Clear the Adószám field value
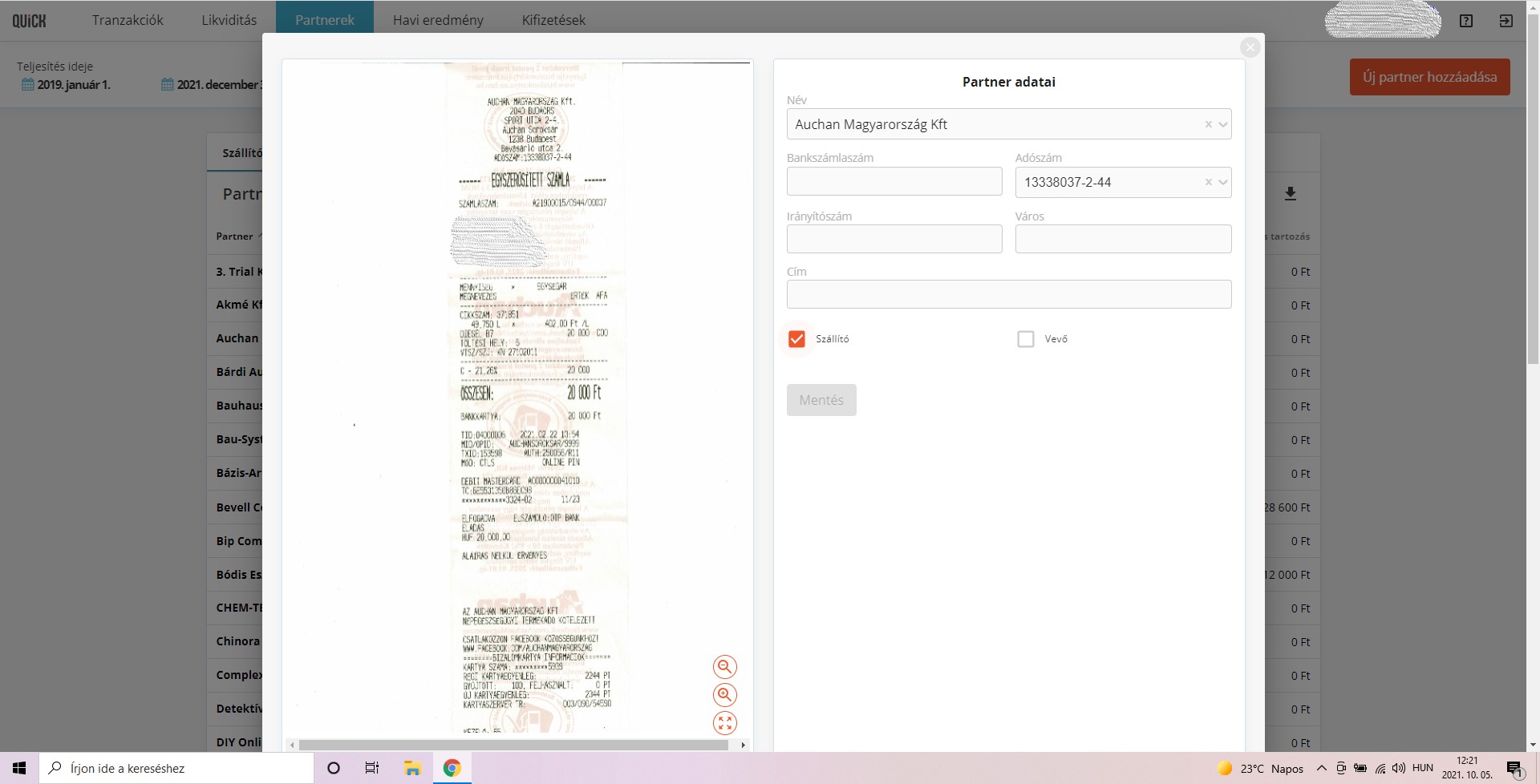The image size is (1540, 784). 1208,182
